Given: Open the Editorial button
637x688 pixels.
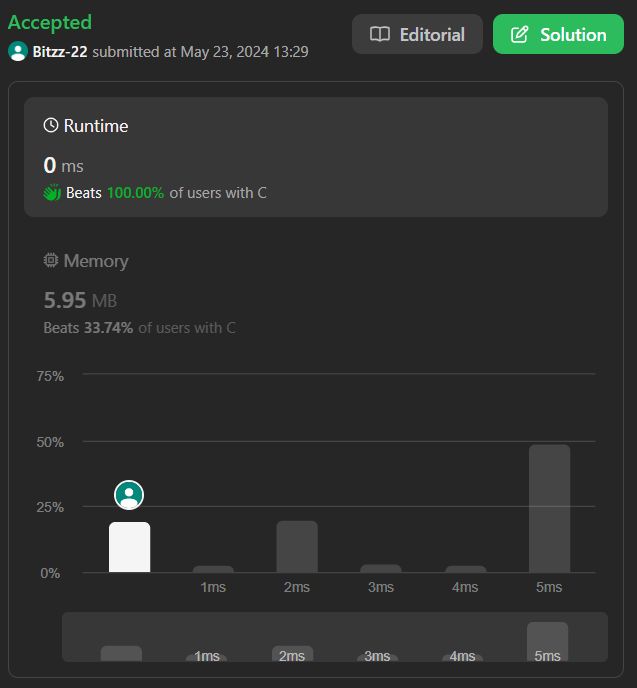Looking at the screenshot, I should [417, 34].
